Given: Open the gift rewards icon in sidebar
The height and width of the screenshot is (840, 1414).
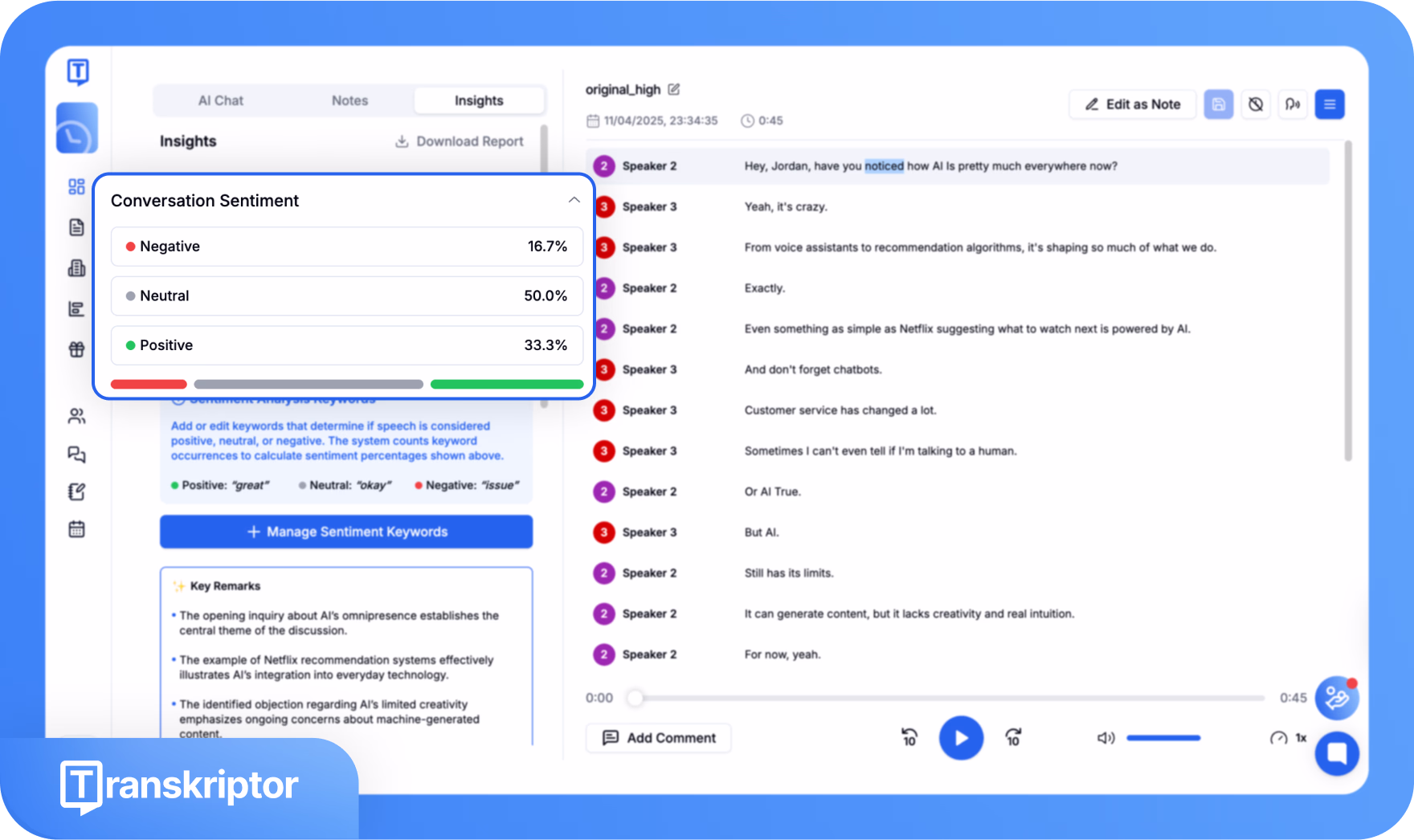Looking at the screenshot, I should [x=76, y=349].
